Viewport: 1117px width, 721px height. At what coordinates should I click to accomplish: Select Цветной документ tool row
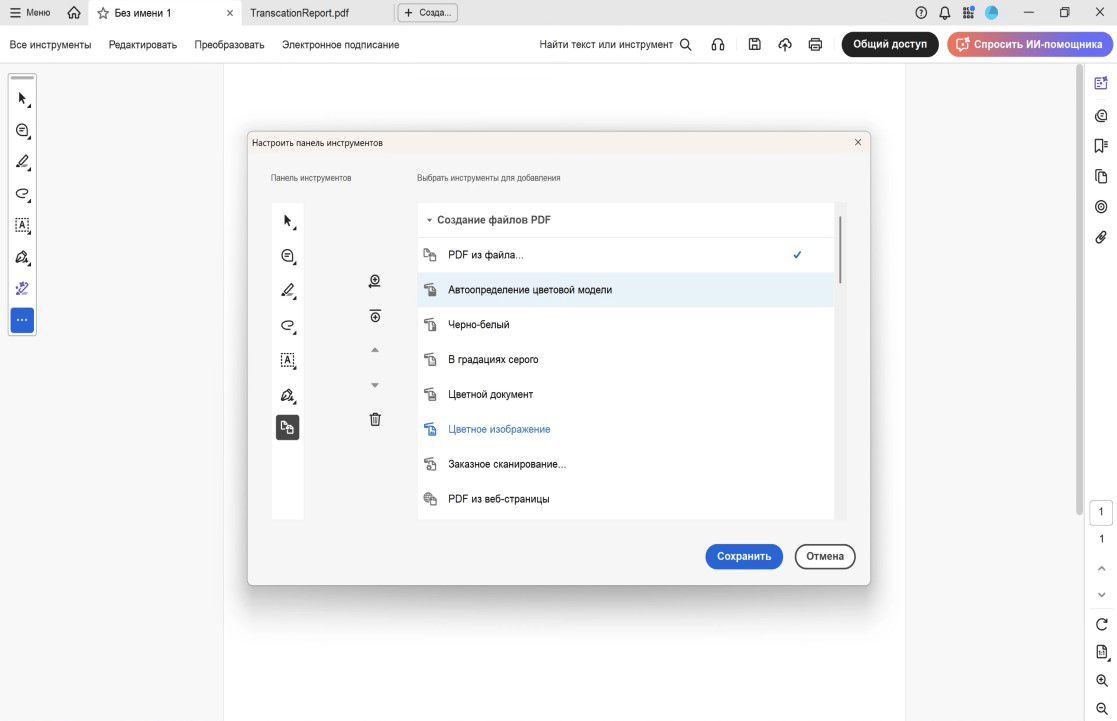pyautogui.click(x=625, y=395)
